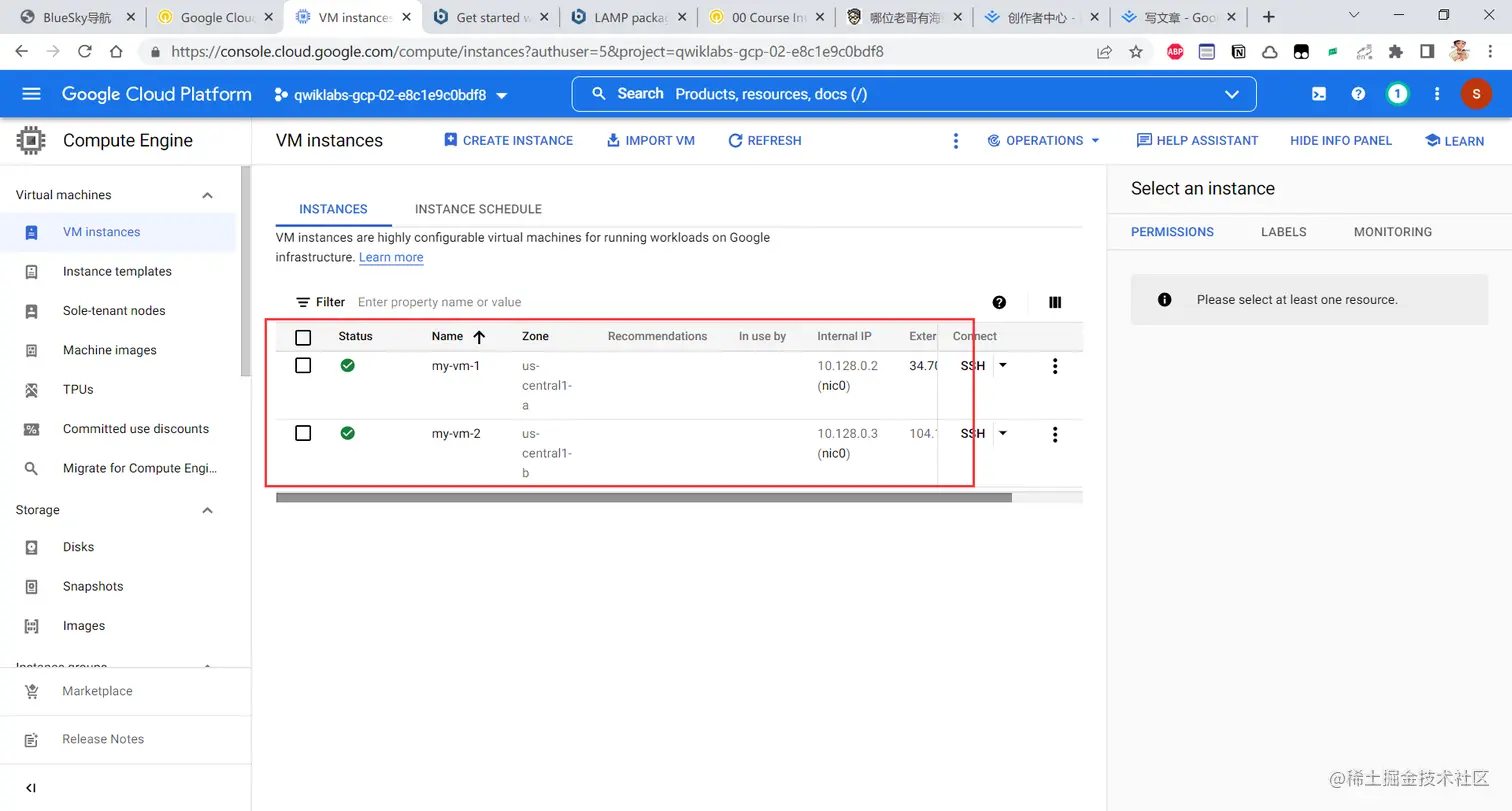Open the Chrome extensions puzzle icon

tap(1396, 52)
